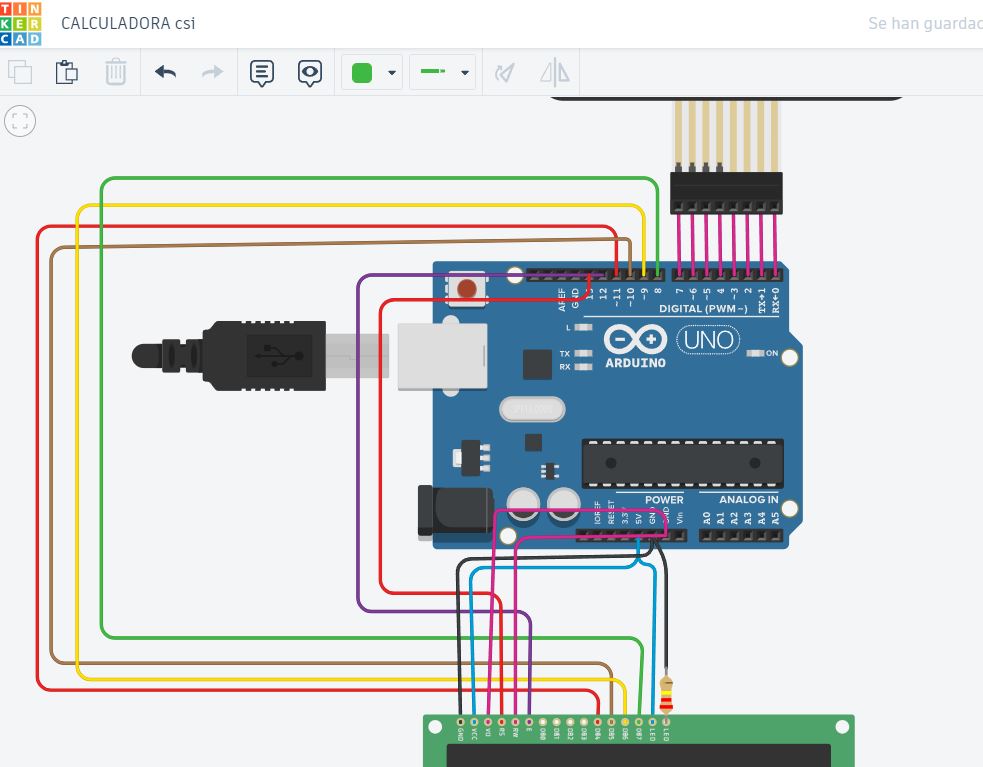Click the Arduino digital pin 7 socket
The image size is (983, 767).
[x=678, y=275]
